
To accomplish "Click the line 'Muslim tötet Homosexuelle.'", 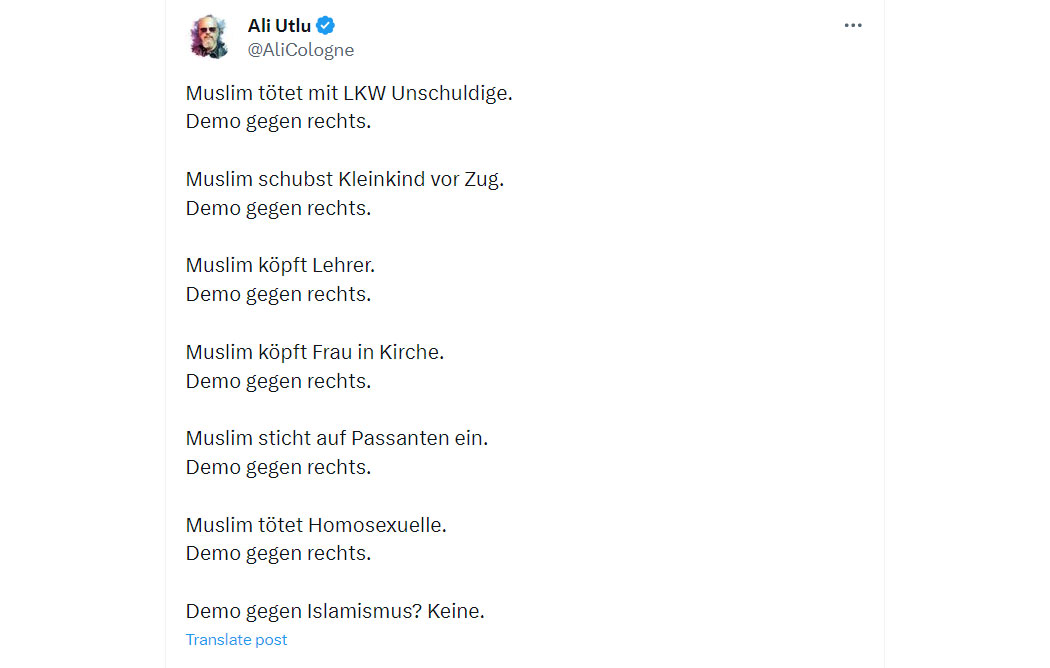I will point(316,525).
